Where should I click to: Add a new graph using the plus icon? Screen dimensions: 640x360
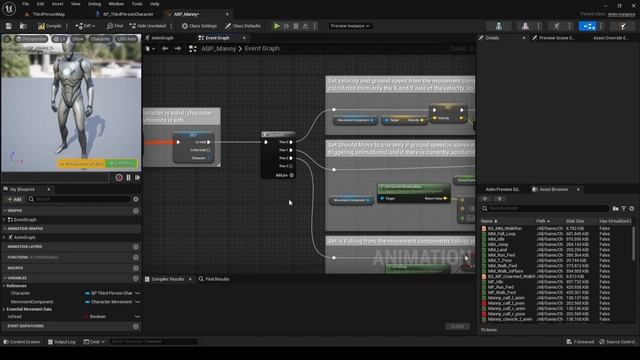point(136,211)
